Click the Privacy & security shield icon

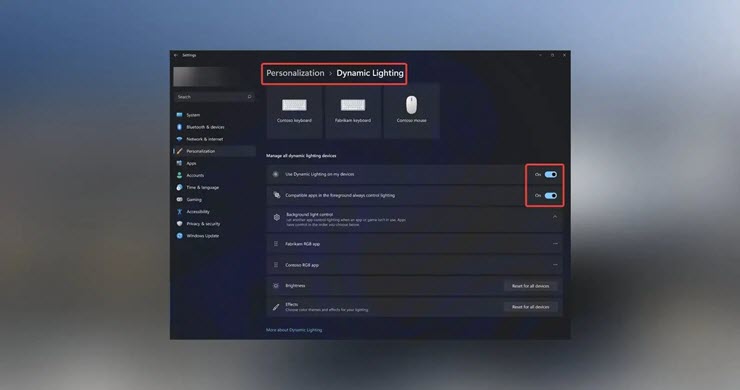pyautogui.click(x=179, y=224)
